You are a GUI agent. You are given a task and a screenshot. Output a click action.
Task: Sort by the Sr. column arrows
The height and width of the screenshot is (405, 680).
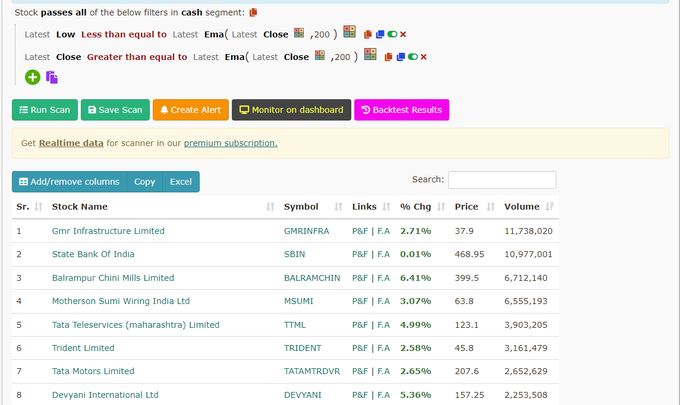click(39, 207)
